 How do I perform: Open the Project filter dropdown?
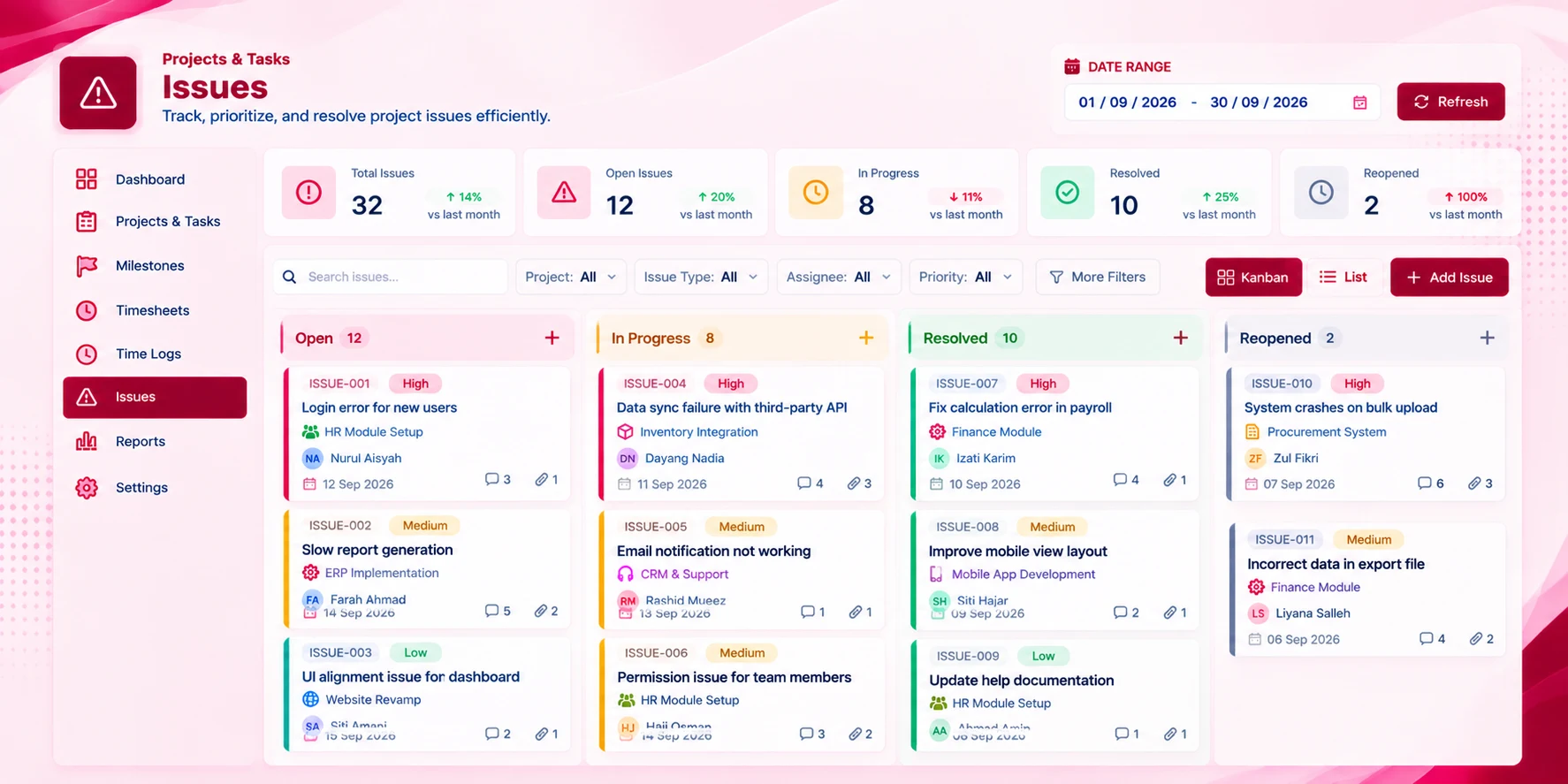pyautogui.click(x=571, y=277)
